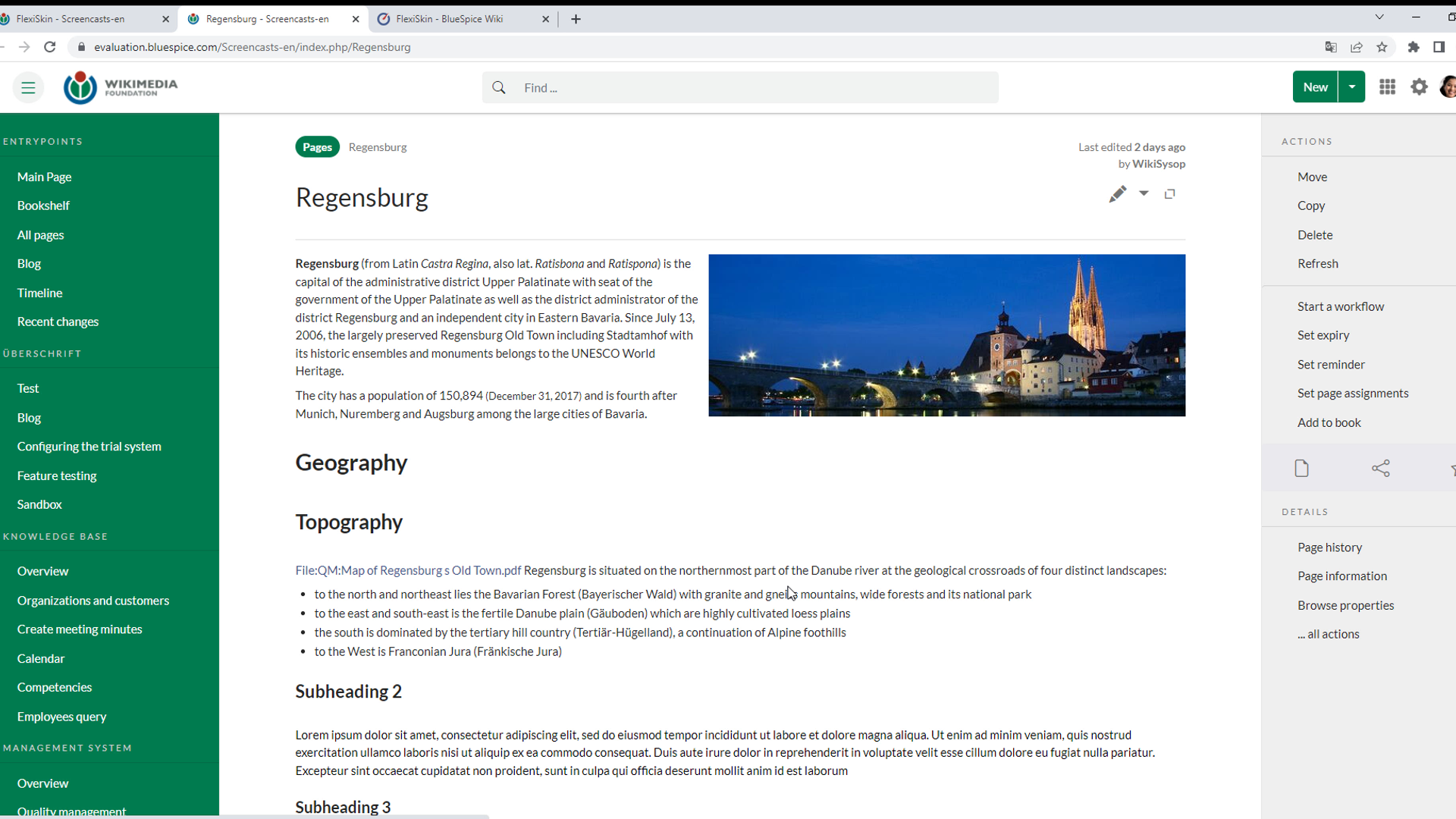Select Delete in Actions panel
The width and height of the screenshot is (1456, 819).
(x=1314, y=235)
